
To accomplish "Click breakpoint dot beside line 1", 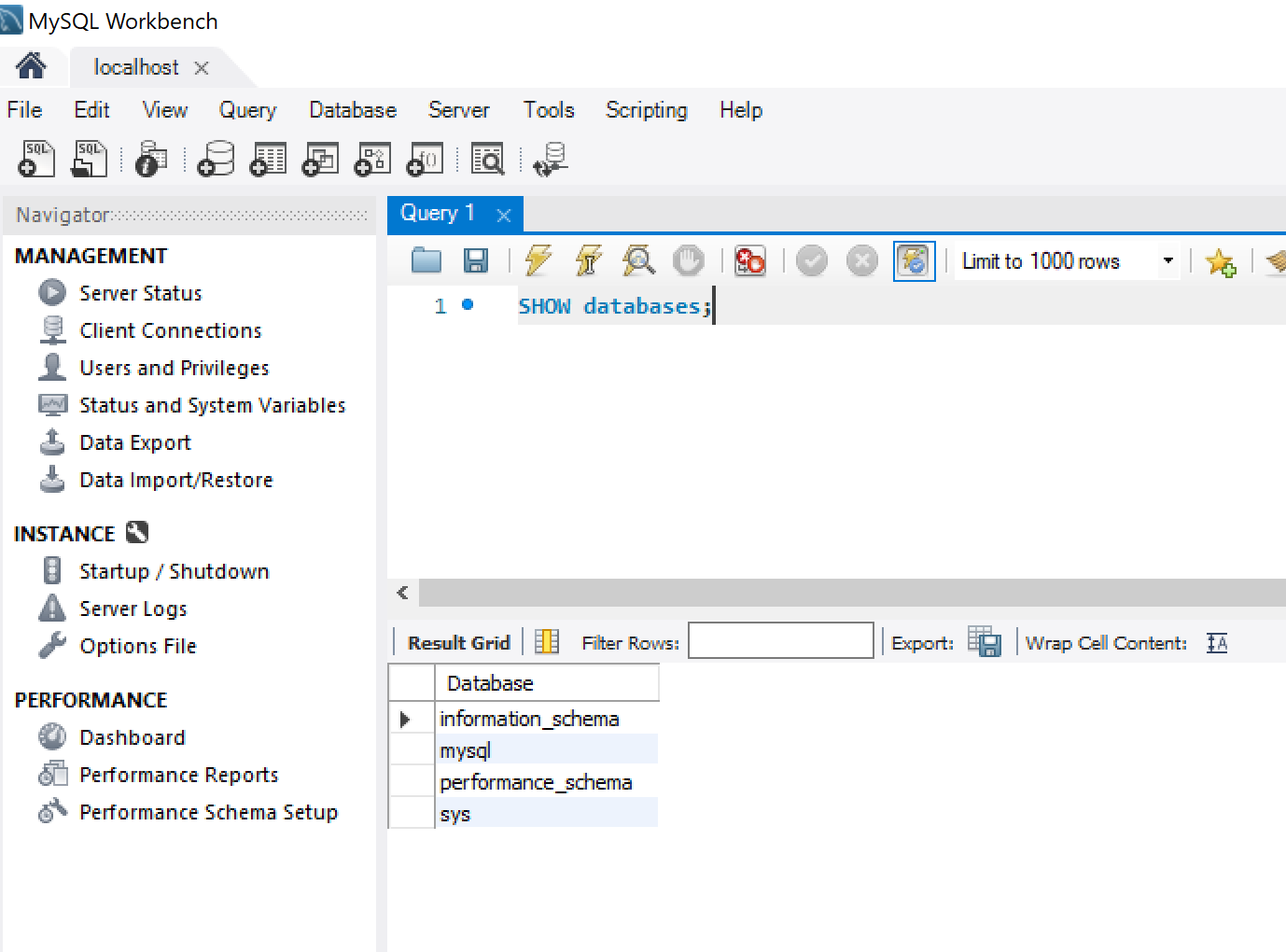I will tap(468, 304).
